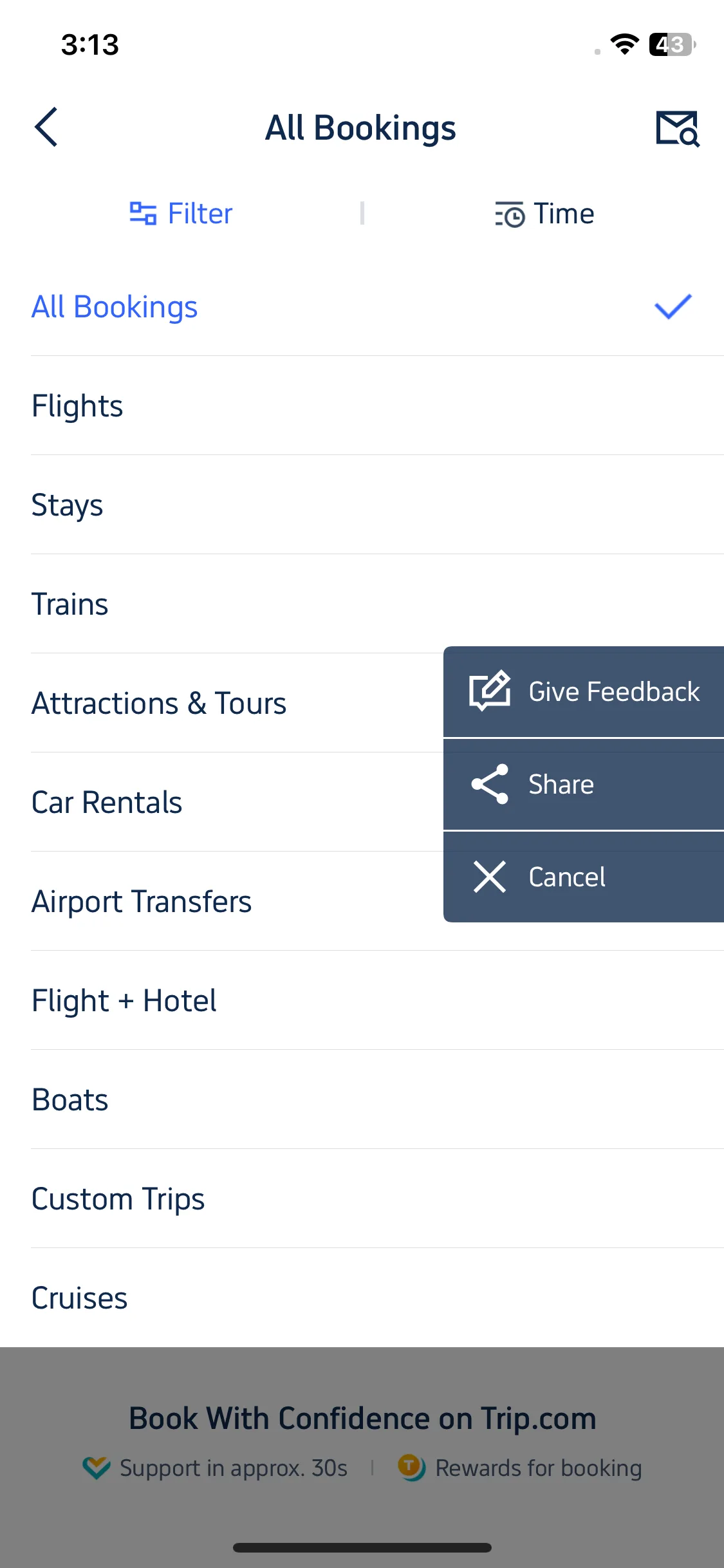The image size is (724, 1568).
Task: Expand the Time sort dropdown
Action: (x=544, y=214)
